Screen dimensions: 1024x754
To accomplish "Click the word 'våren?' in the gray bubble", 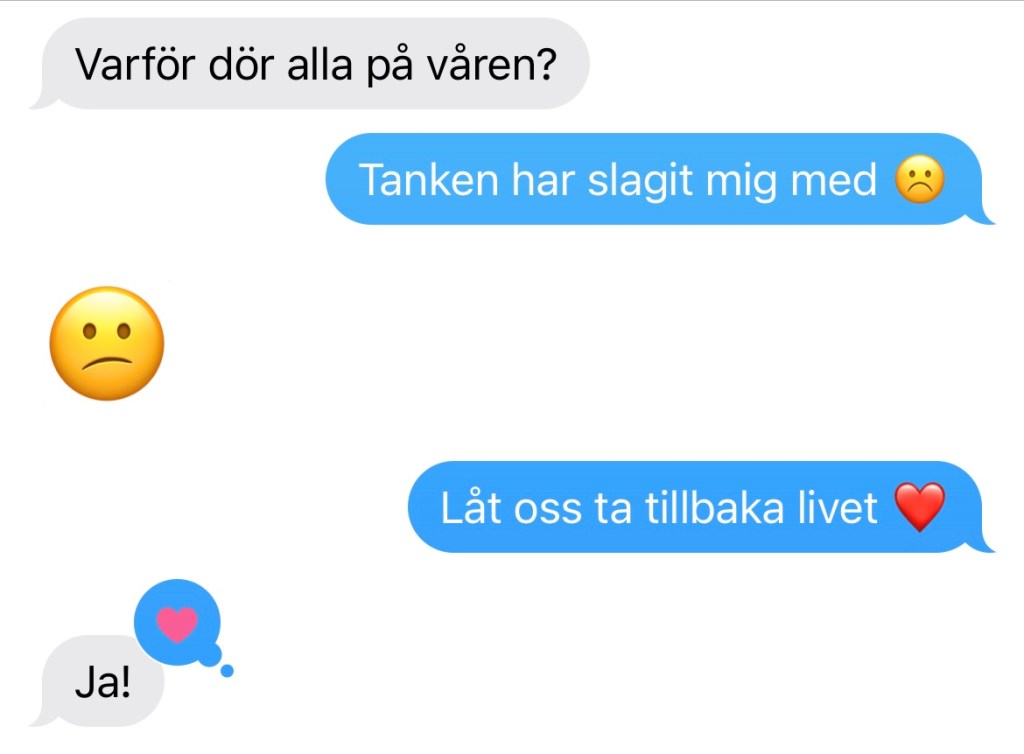I will coord(492,65).
